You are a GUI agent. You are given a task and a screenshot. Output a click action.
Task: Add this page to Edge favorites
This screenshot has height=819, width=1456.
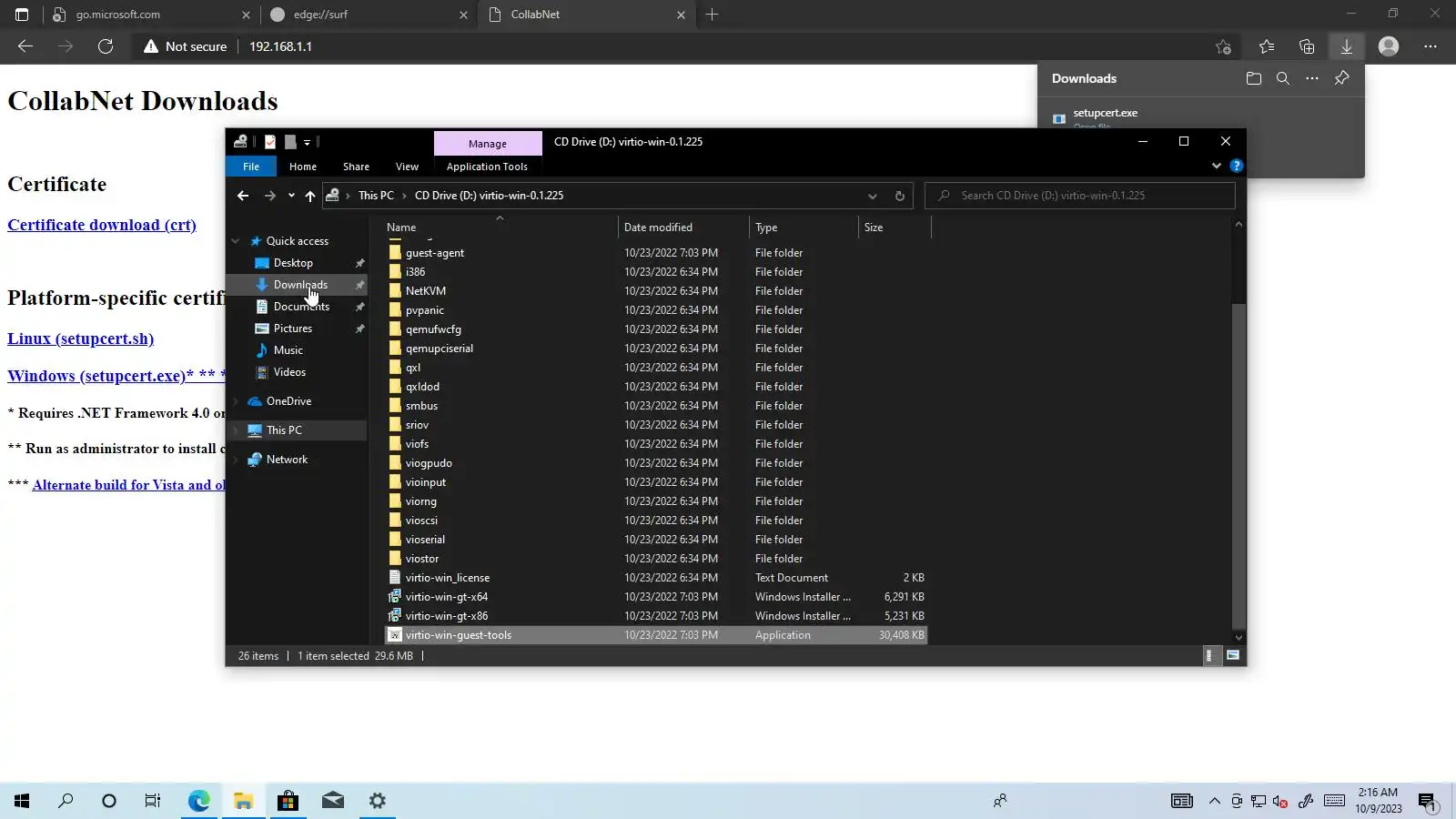pos(1223,46)
